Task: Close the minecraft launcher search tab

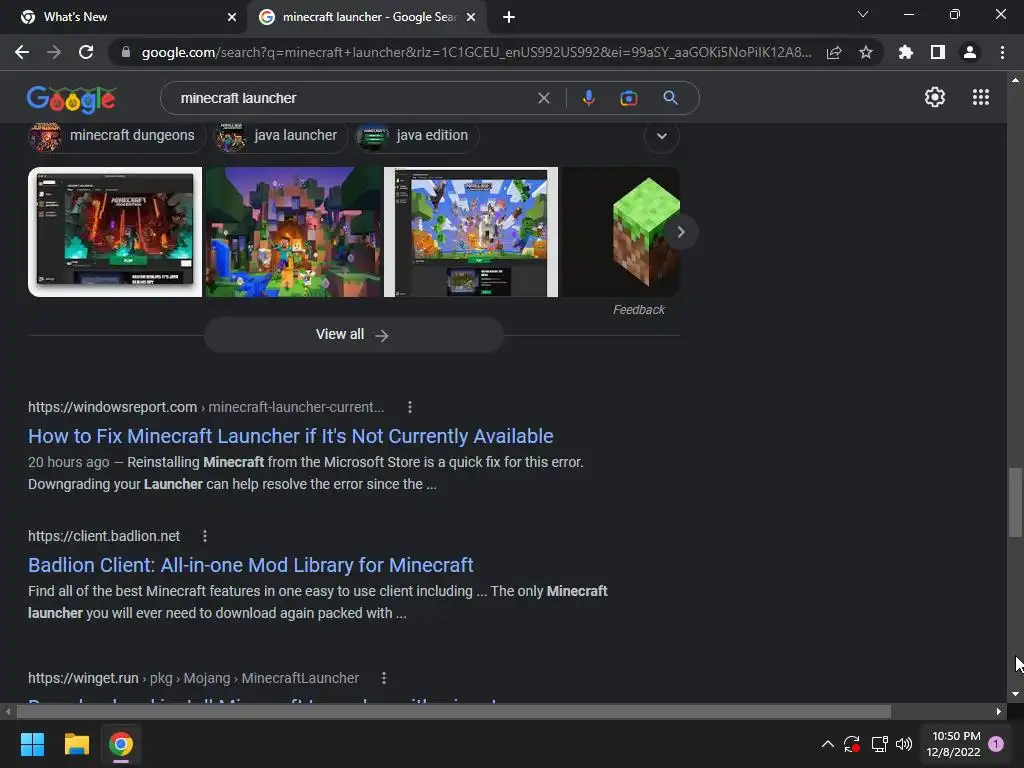Action: click(x=471, y=17)
